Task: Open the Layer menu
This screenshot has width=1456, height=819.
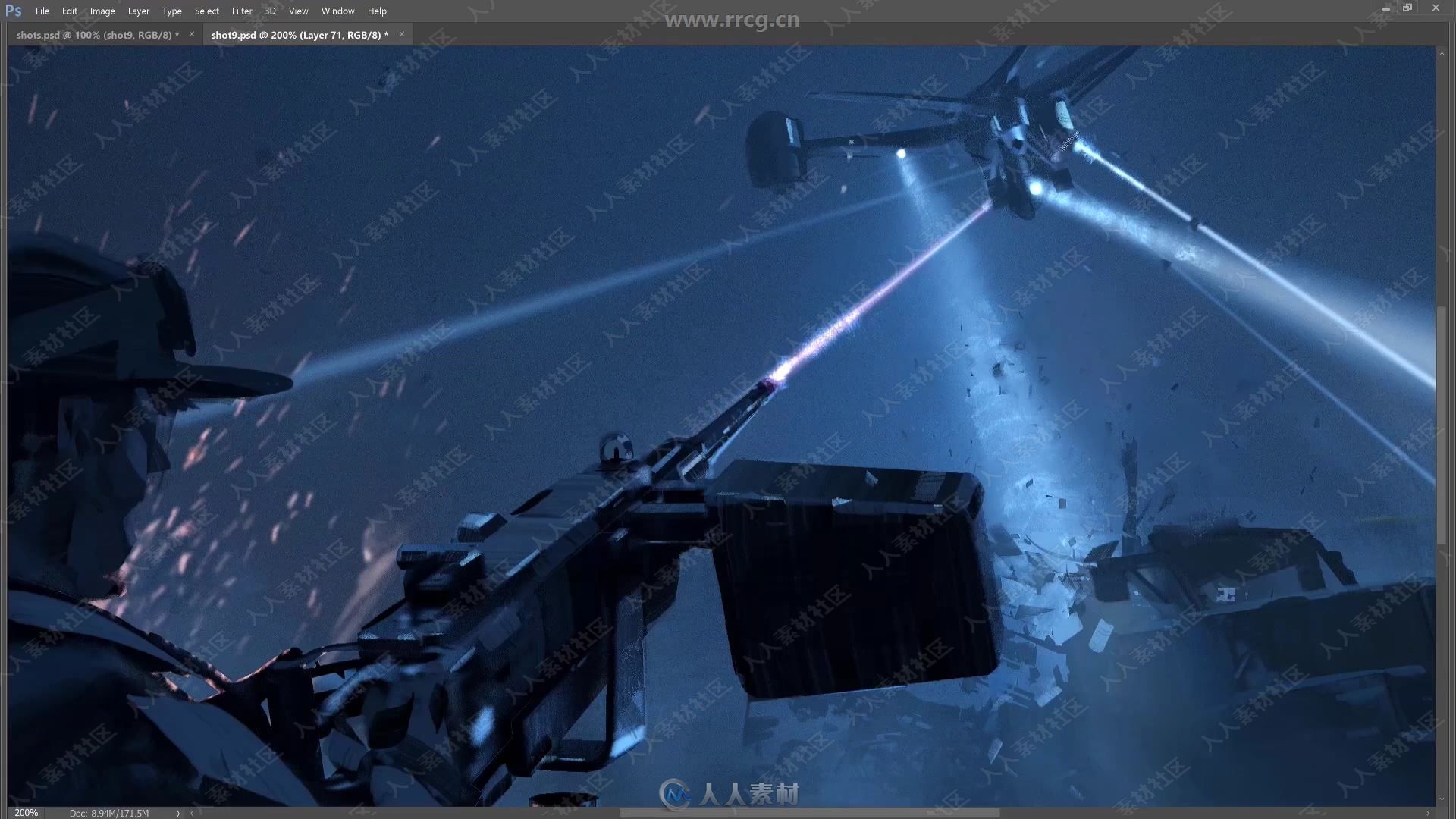Action: [x=139, y=11]
